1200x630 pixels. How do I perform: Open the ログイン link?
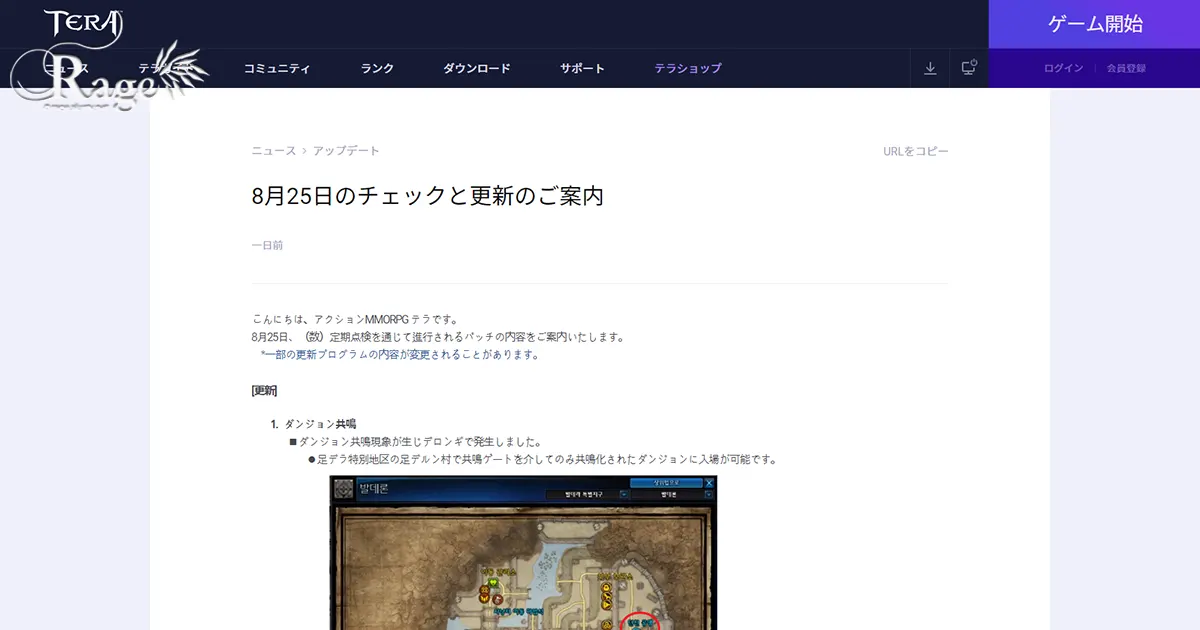(x=1062, y=68)
